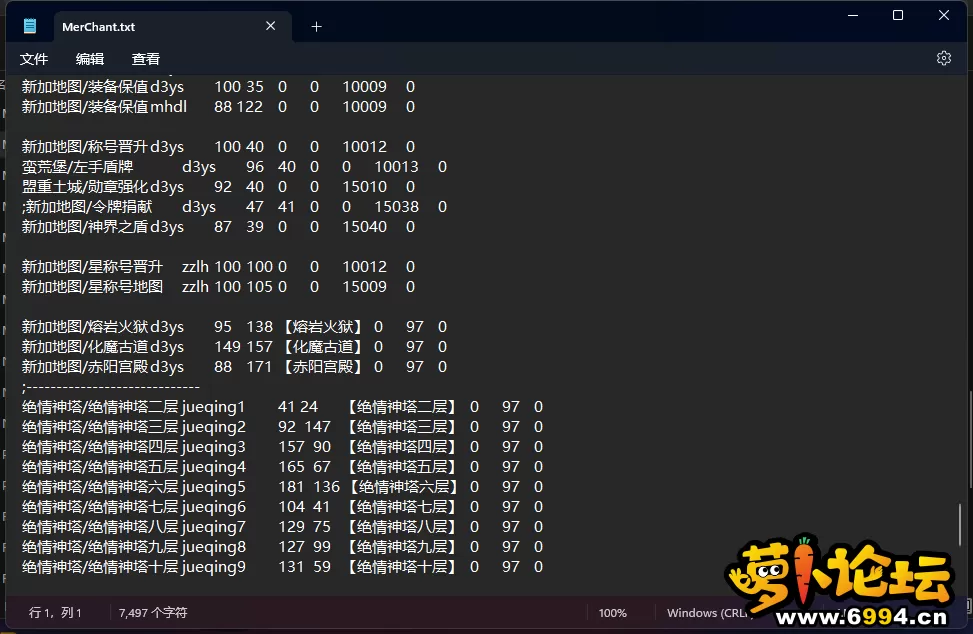Click the 7,497 个字符 count
Image resolution: width=973 pixels, height=634 pixels.
point(153,613)
